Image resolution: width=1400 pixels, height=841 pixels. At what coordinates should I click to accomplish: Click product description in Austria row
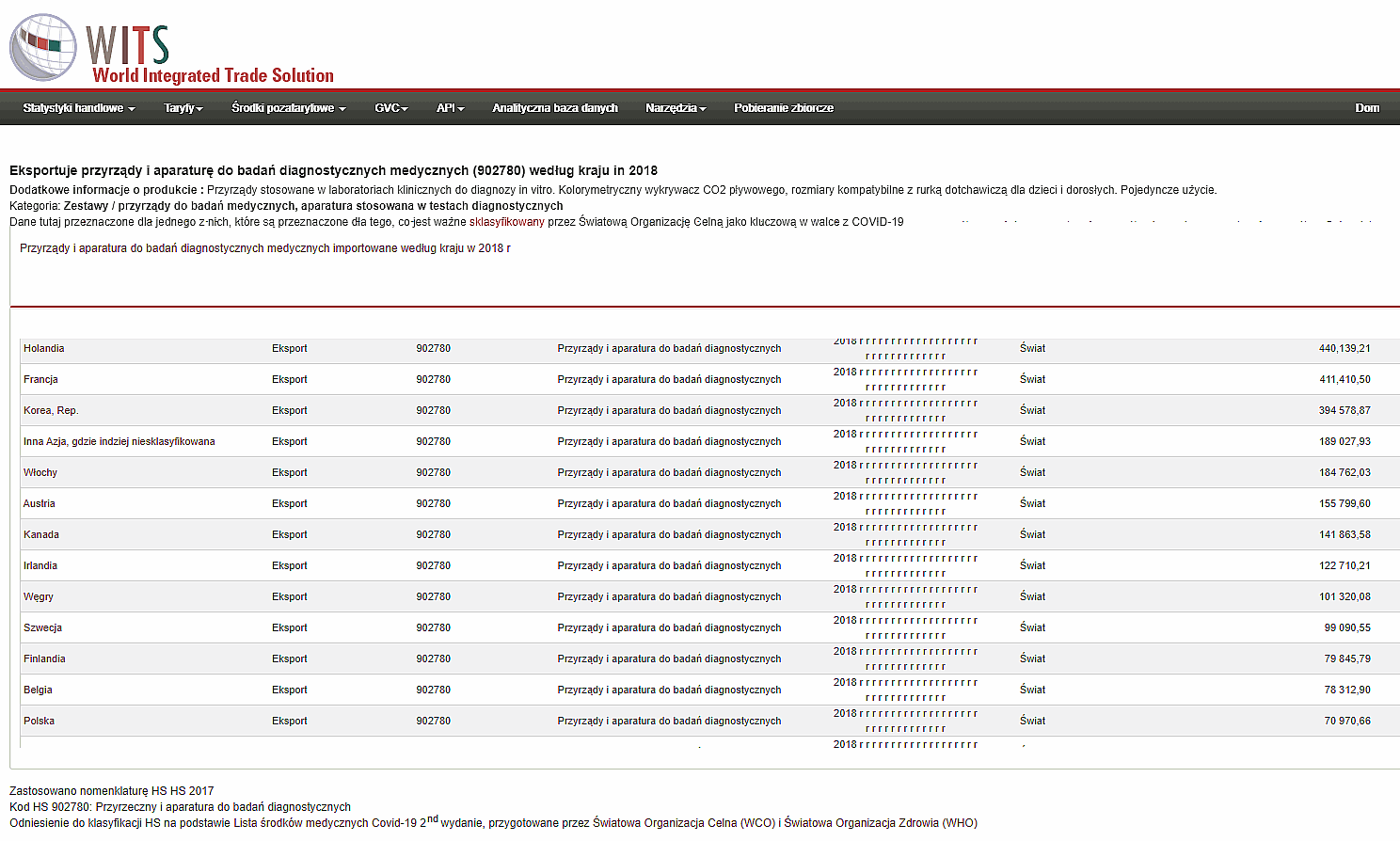coord(669,503)
